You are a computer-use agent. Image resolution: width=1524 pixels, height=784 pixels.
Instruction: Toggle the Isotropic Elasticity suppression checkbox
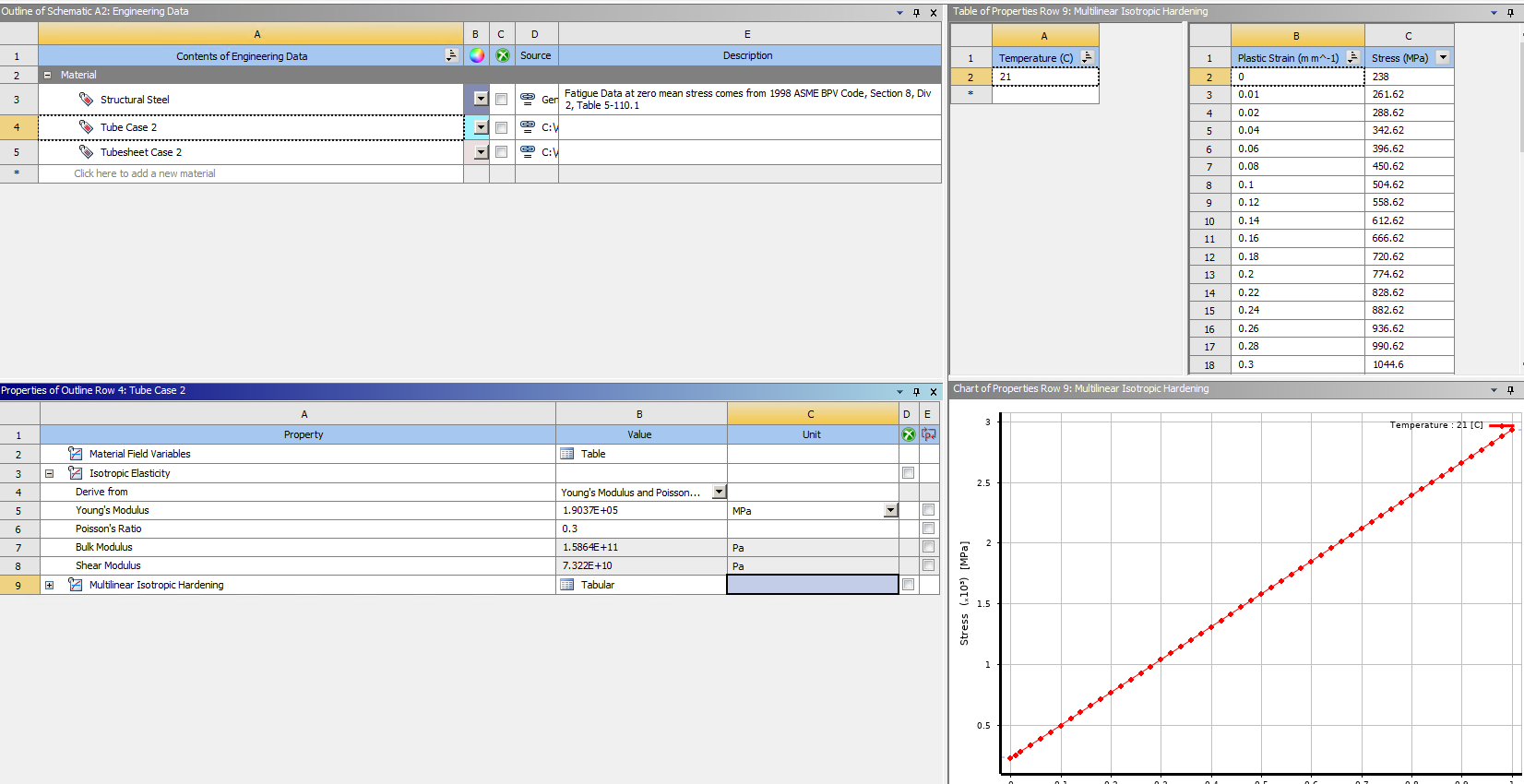908,473
